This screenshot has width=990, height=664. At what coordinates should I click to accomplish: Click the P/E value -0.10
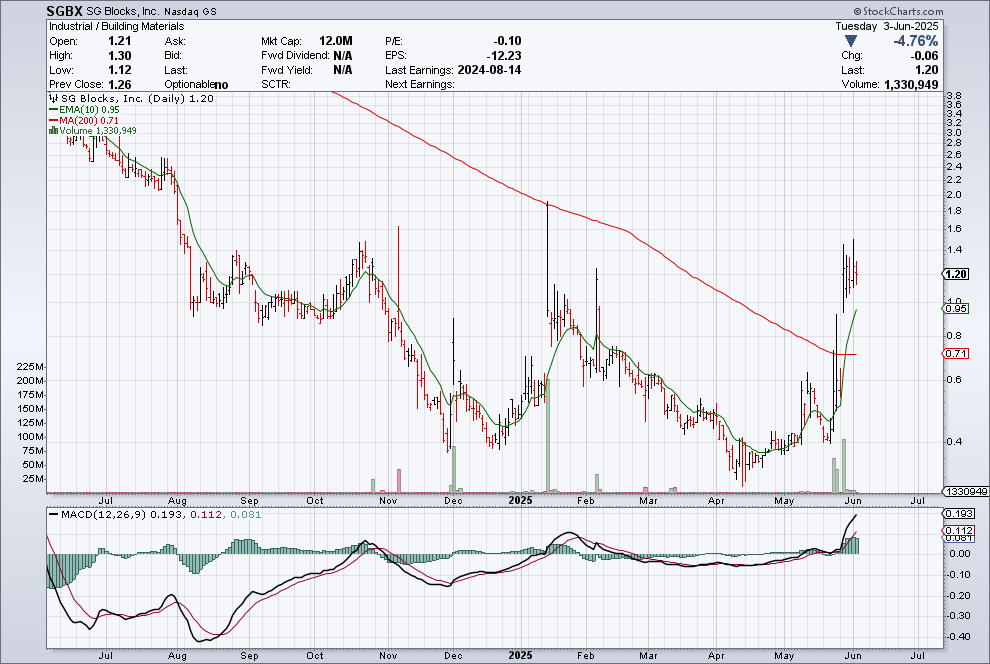(x=507, y=41)
